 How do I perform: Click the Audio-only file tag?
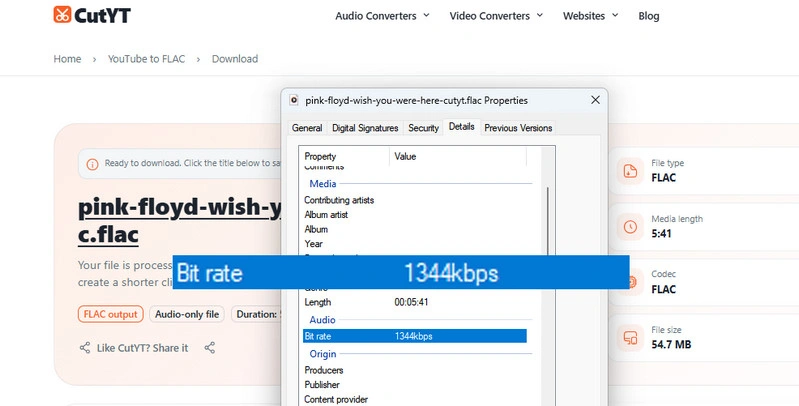click(187, 314)
